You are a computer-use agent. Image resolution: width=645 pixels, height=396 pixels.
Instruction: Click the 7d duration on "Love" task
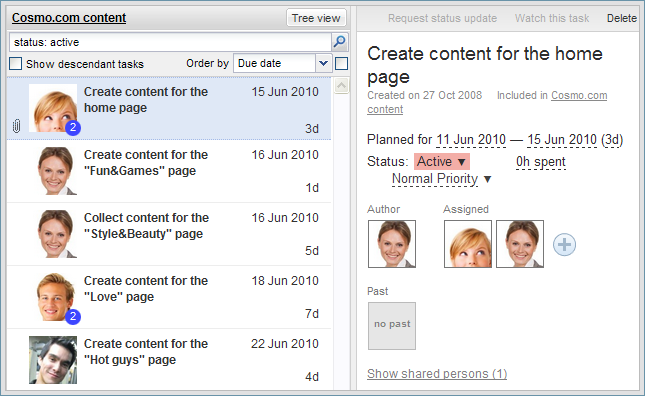(x=312, y=314)
